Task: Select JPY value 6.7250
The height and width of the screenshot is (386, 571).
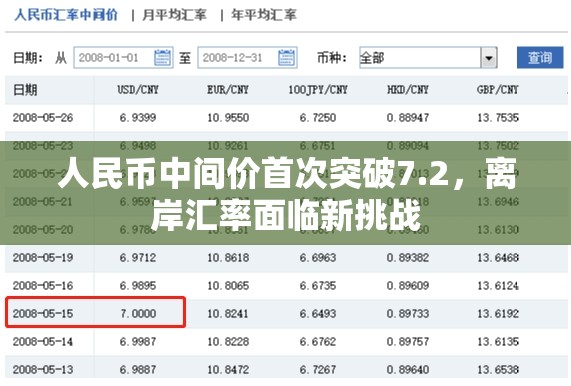Action: tap(318, 118)
